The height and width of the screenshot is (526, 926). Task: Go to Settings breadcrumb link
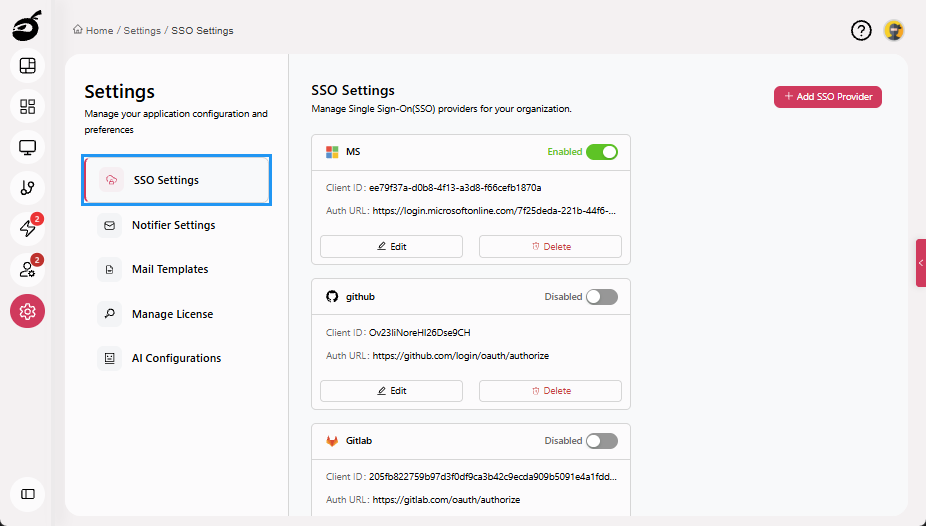pos(142,31)
